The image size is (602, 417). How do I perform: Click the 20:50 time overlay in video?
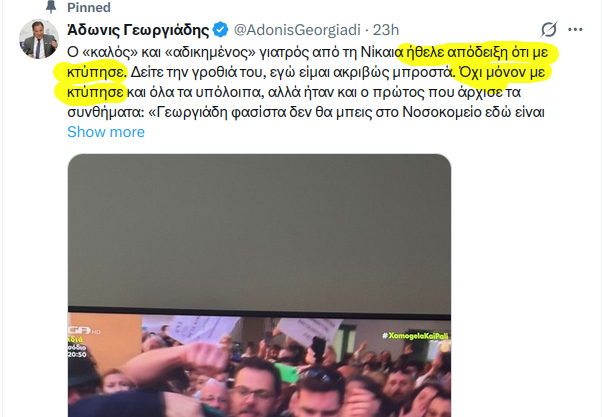tap(77, 354)
